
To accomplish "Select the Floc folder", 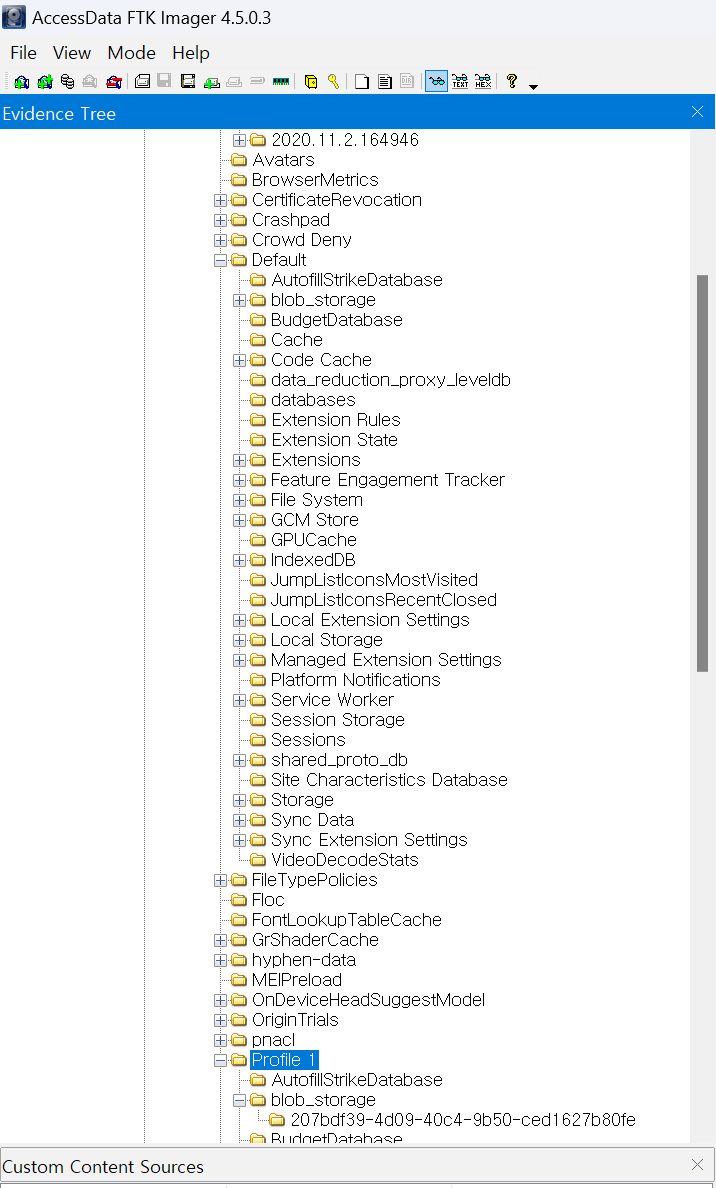I will 268,900.
